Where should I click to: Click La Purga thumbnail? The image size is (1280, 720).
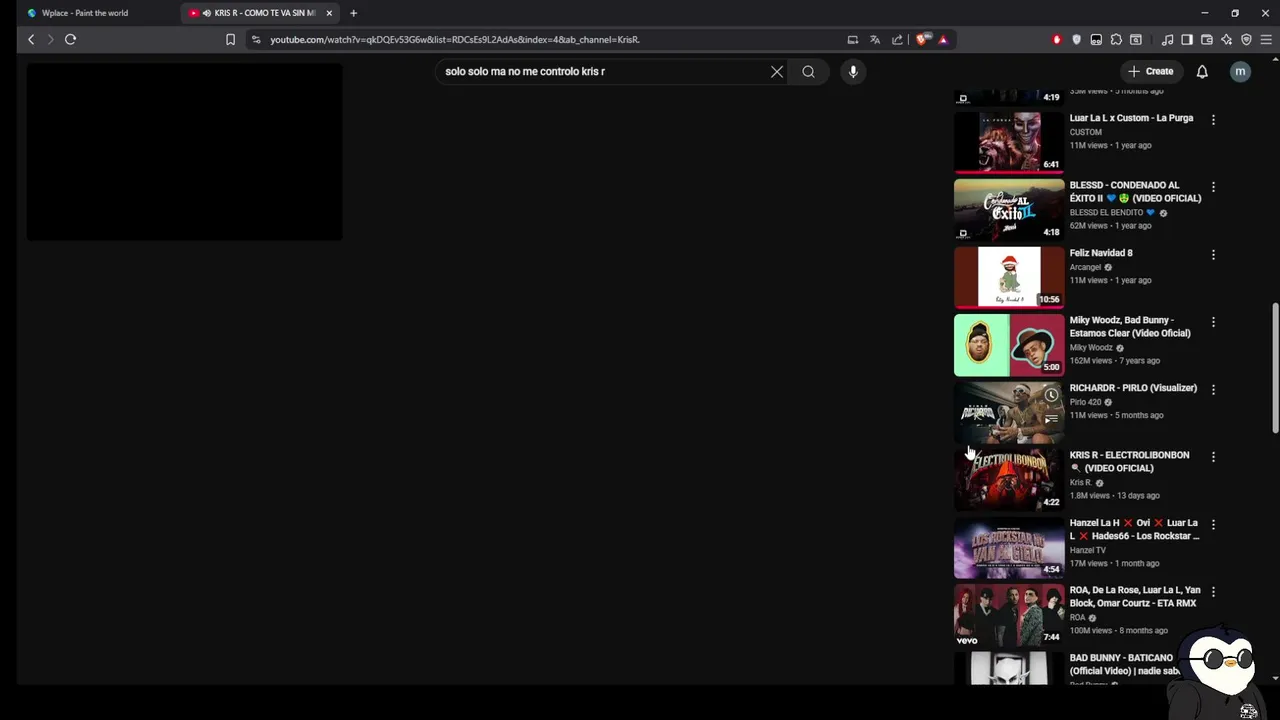tap(1009, 142)
